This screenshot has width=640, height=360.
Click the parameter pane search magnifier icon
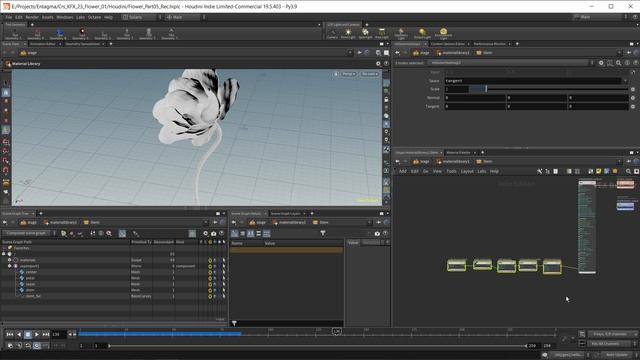point(619,63)
